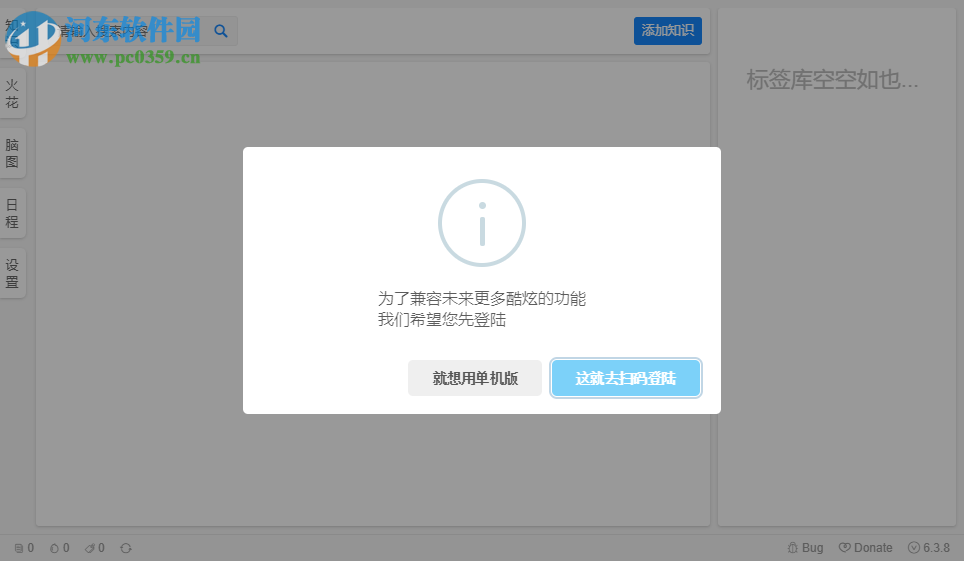The image size is (964, 561).
Task: Open the 脑图 sidebar tab
Action: pos(12,153)
